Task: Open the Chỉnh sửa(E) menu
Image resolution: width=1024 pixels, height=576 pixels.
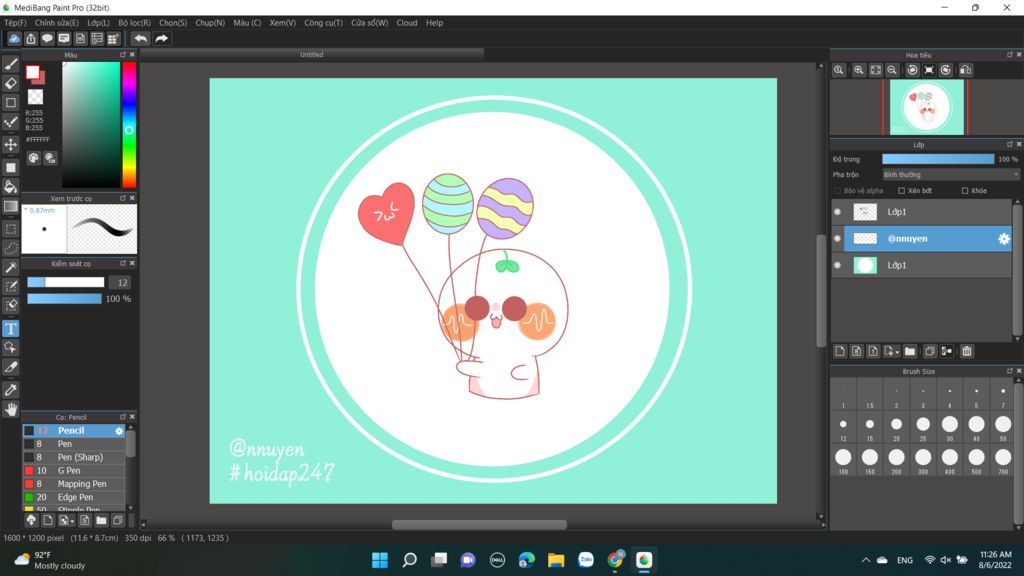Action: [57, 23]
